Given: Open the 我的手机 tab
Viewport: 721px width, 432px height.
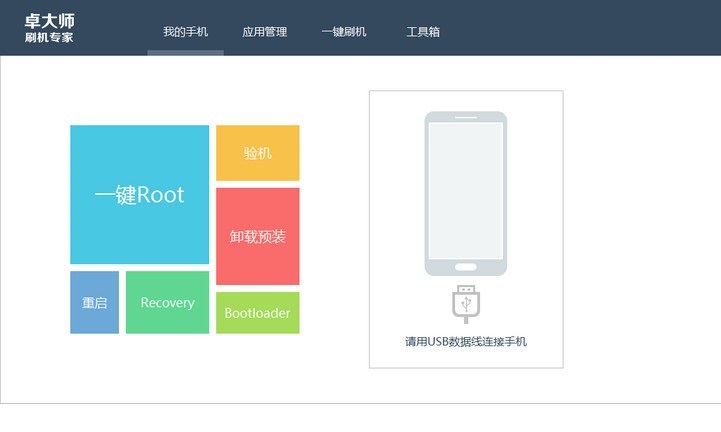Looking at the screenshot, I should (x=185, y=32).
